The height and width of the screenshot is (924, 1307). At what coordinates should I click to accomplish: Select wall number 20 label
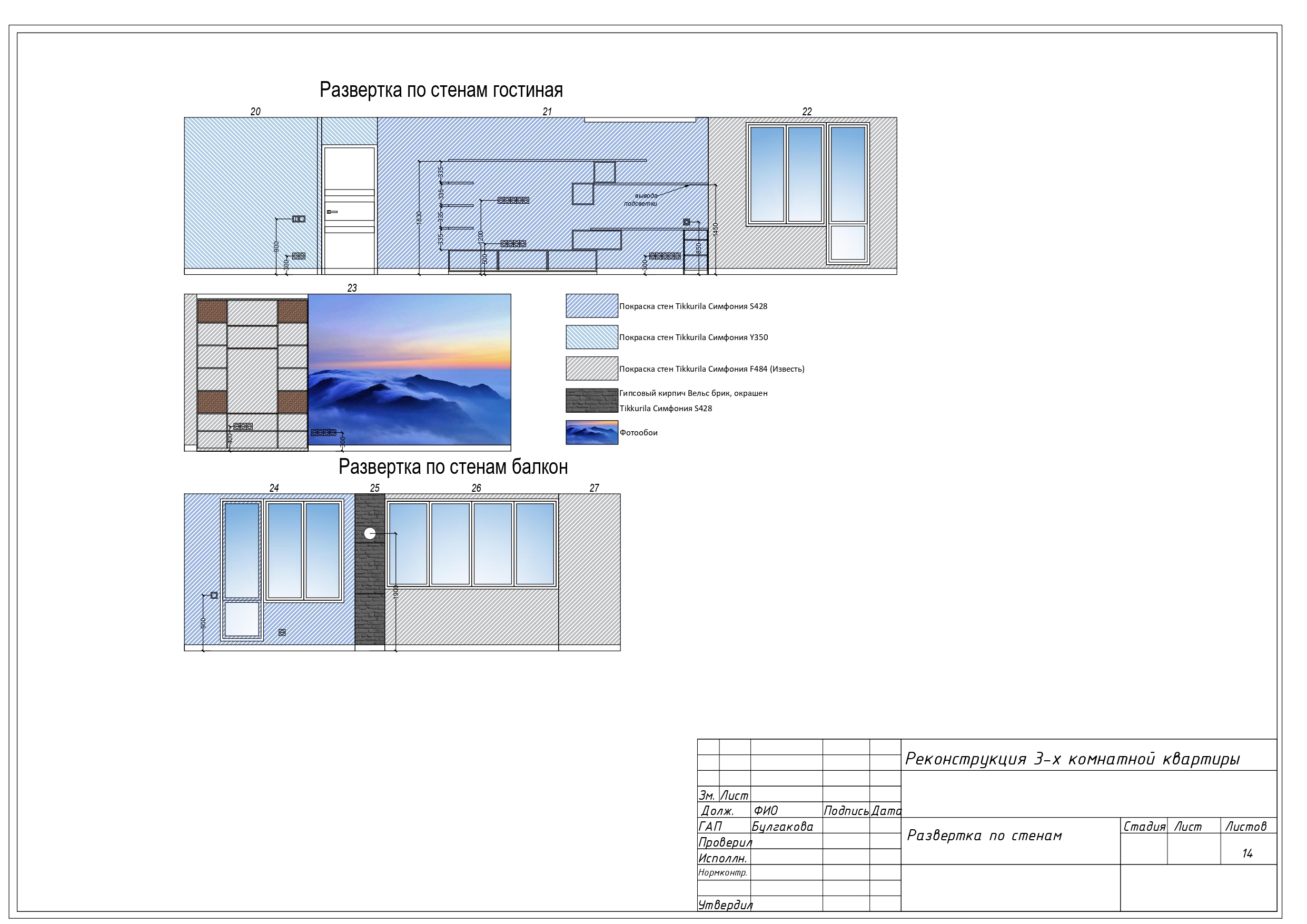pyautogui.click(x=255, y=112)
